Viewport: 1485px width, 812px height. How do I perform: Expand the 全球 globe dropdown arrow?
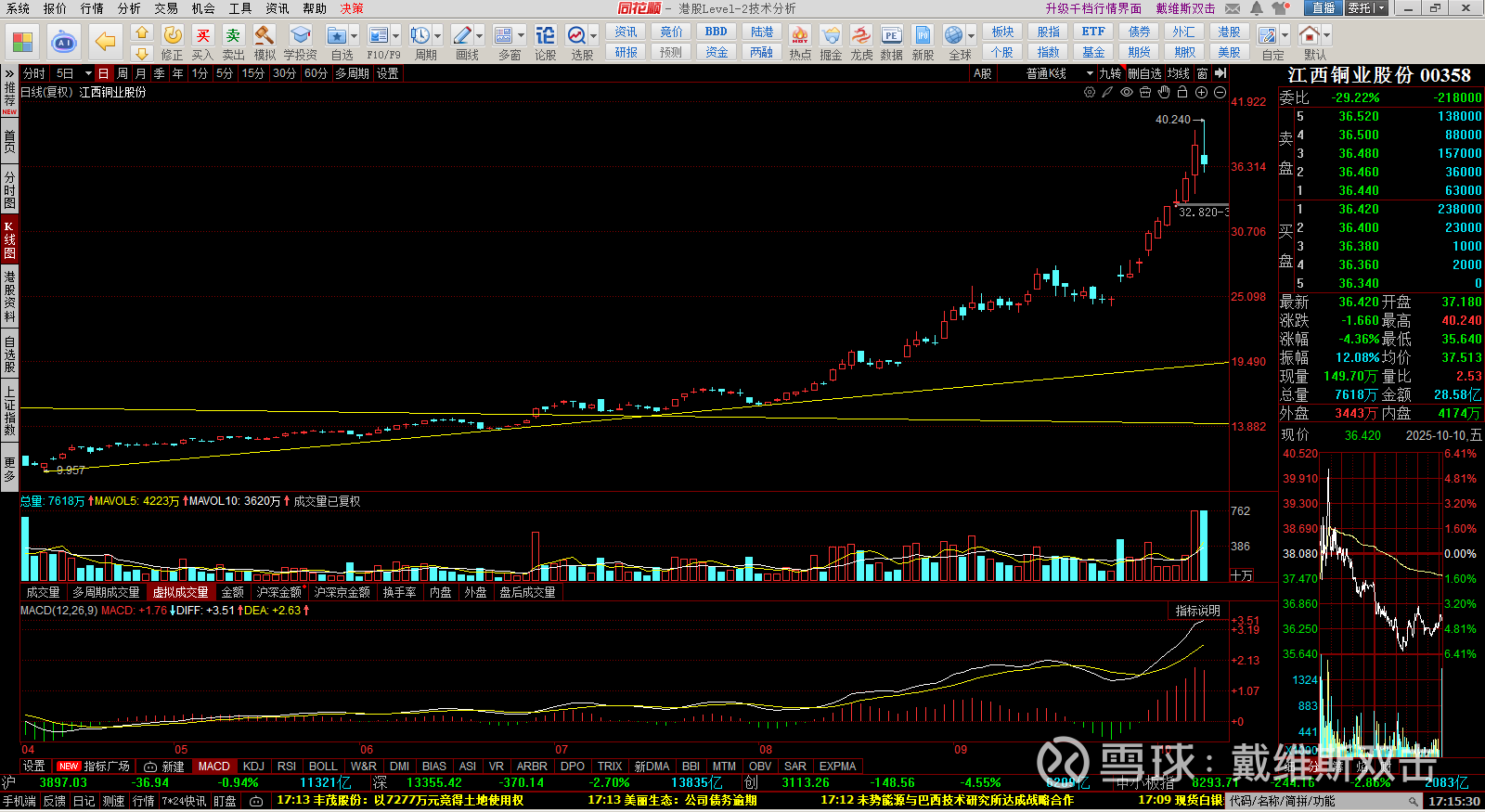point(972,36)
